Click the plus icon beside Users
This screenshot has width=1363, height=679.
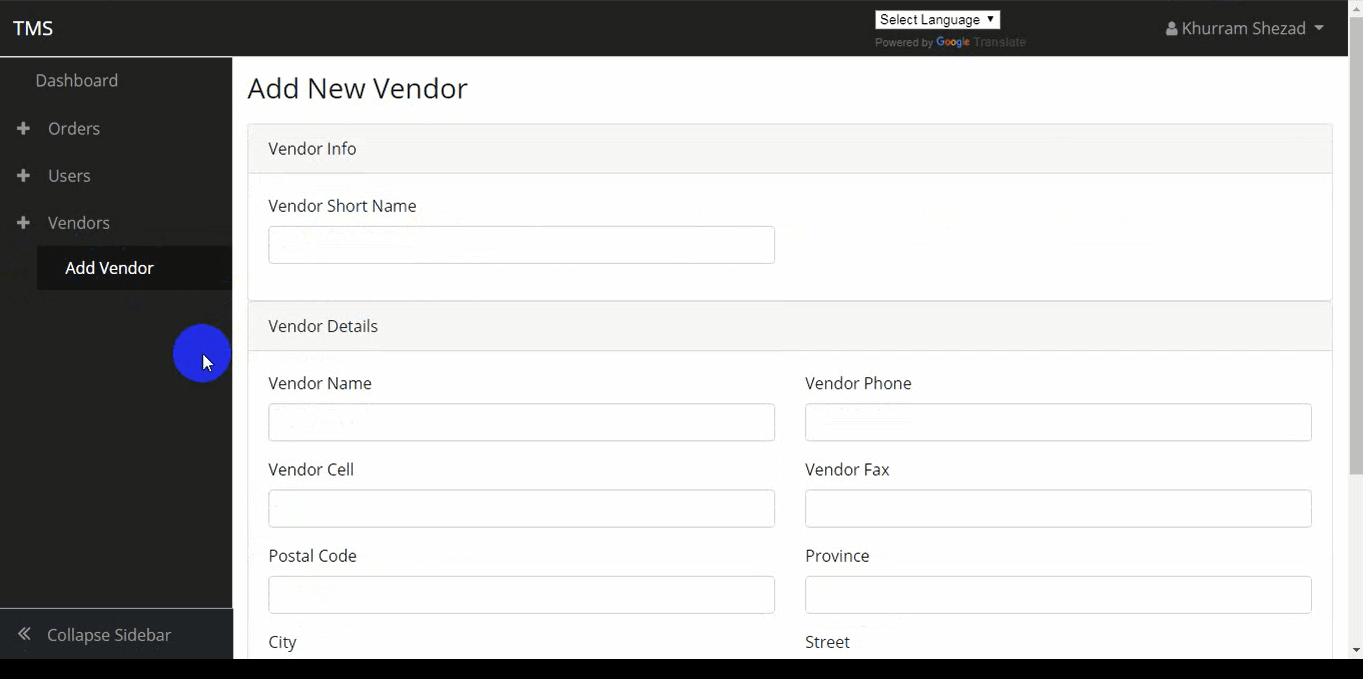click(x=24, y=175)
